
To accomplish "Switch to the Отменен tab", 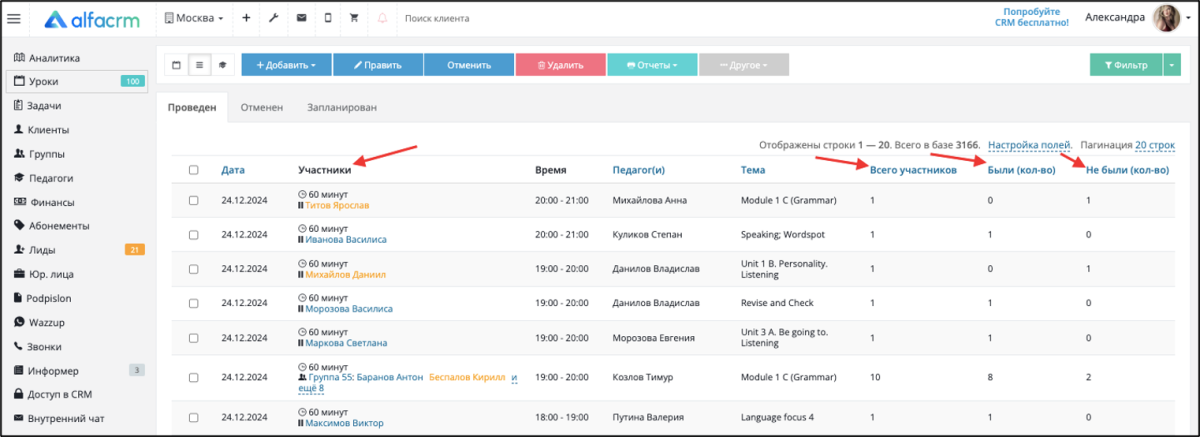I will [261, 107].
